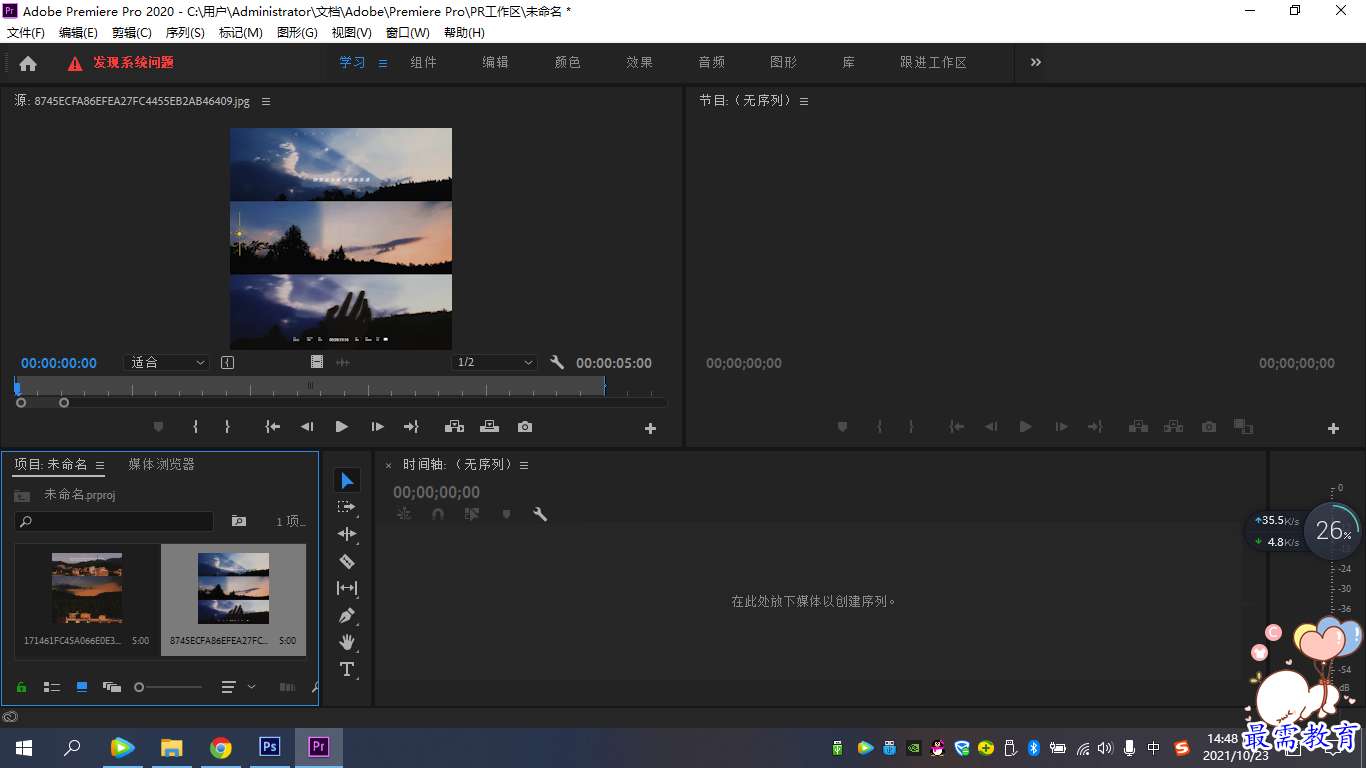The height and width of the screenshot is (768, 1366).
Task: Open Program monitor button editor plus
Action: click(x=1333, y=428)
